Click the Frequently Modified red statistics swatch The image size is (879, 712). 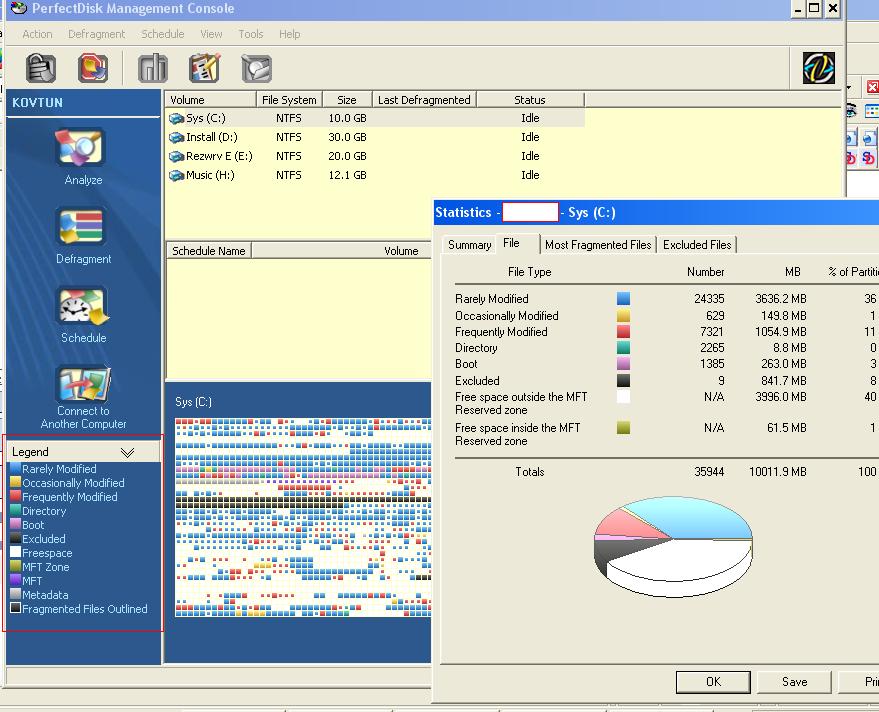click(623, 331)
